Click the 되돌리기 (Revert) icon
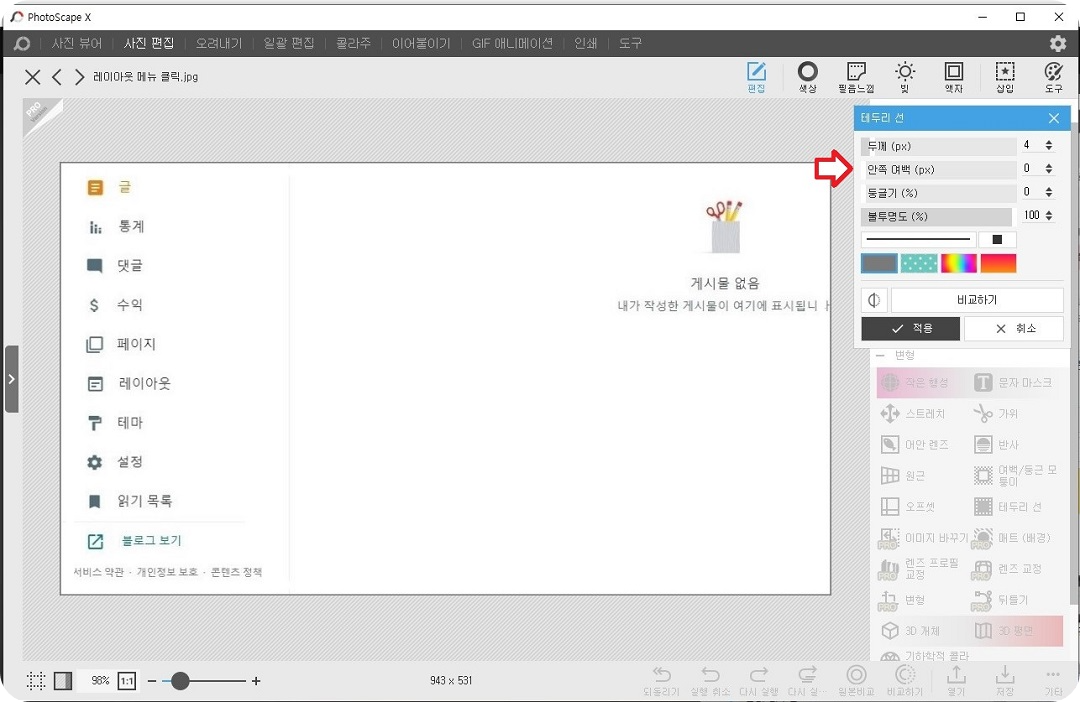Screen dimensions: 1080x702 (x=661, y=680)
